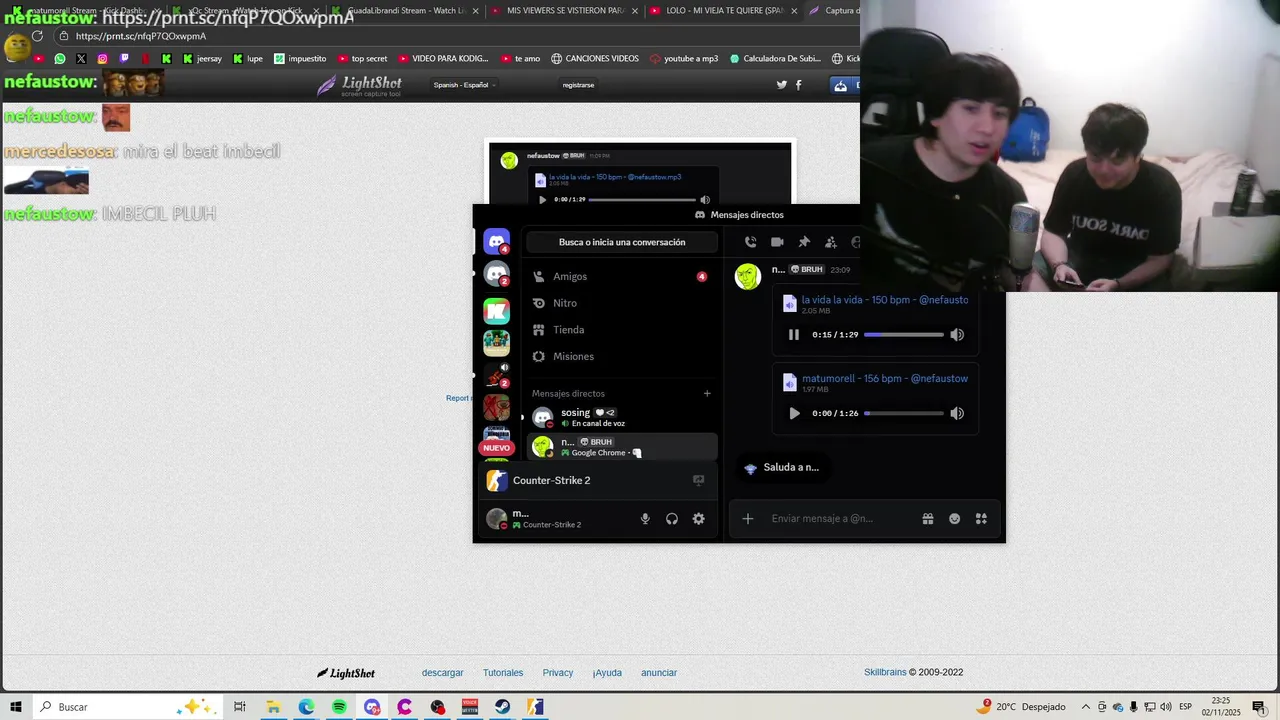Click the Privacy footer link

[x=558, y=673]
